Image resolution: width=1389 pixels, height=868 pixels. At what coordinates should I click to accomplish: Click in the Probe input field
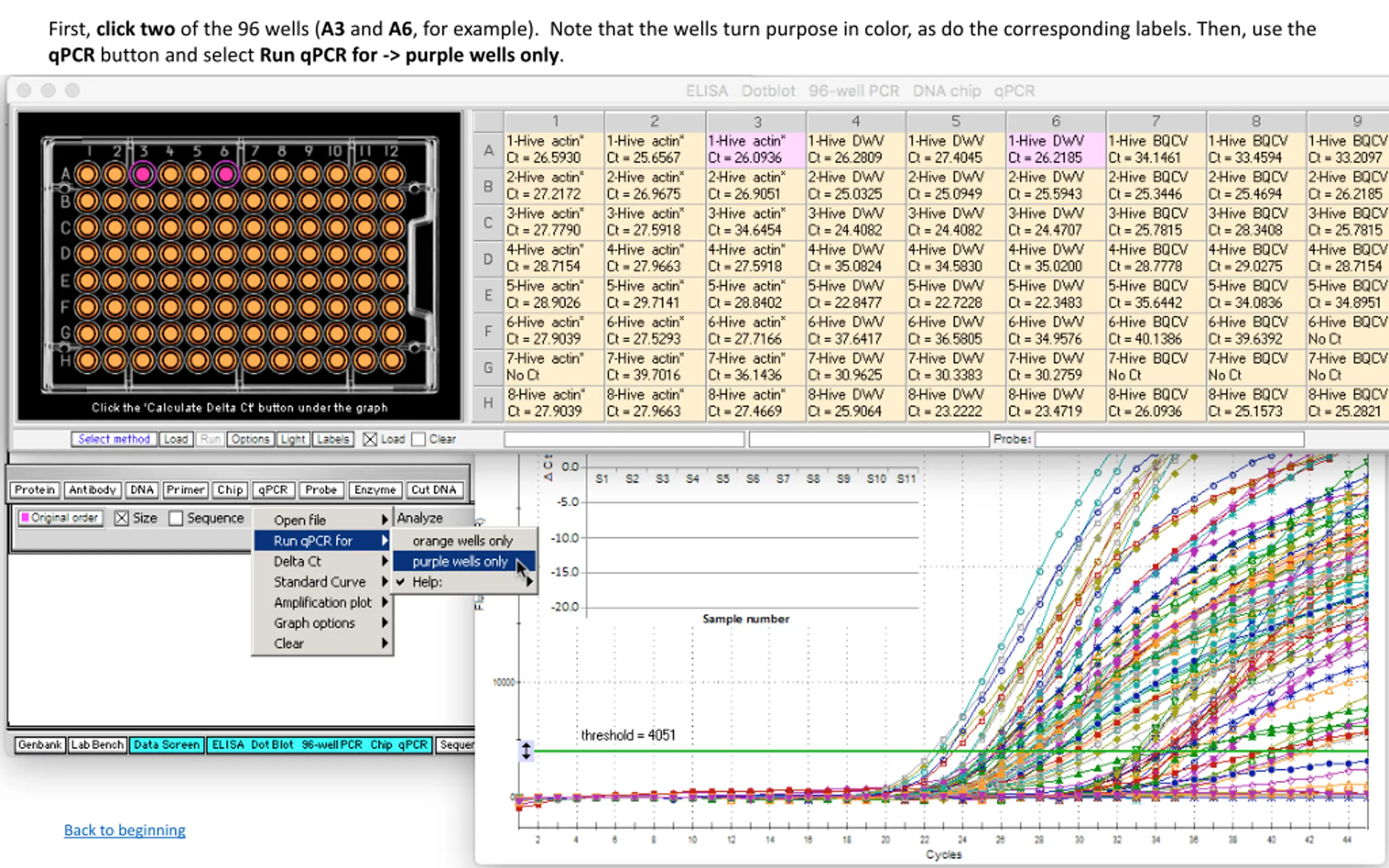coord(1169,439)
